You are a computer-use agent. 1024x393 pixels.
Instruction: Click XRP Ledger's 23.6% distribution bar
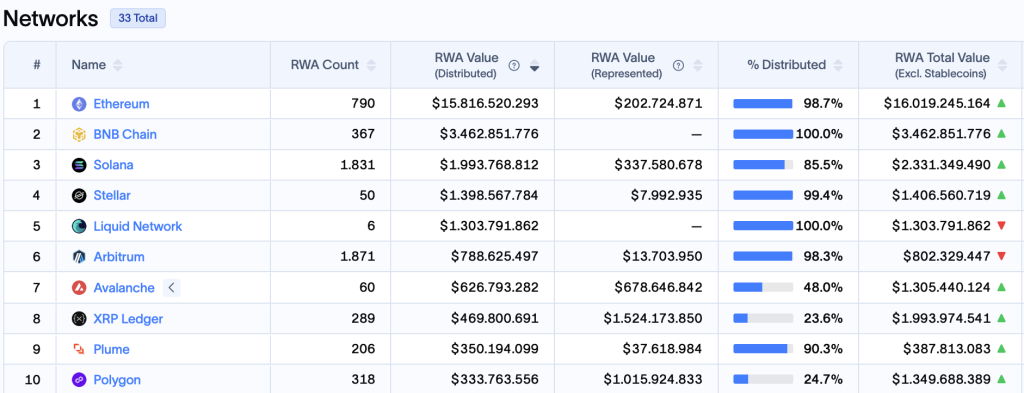pyautogui.click(x=763, y=319)
